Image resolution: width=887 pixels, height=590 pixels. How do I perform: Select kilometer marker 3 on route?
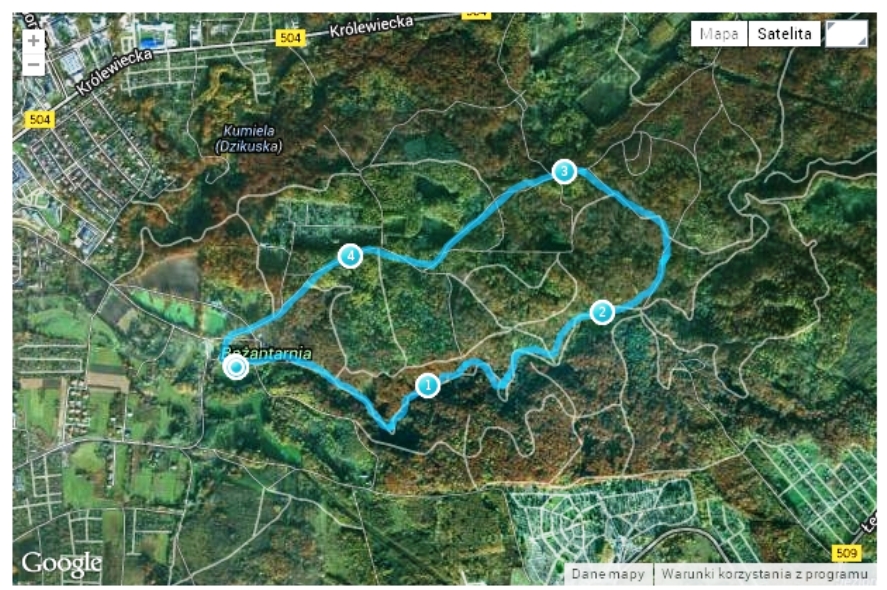point(564,171)
